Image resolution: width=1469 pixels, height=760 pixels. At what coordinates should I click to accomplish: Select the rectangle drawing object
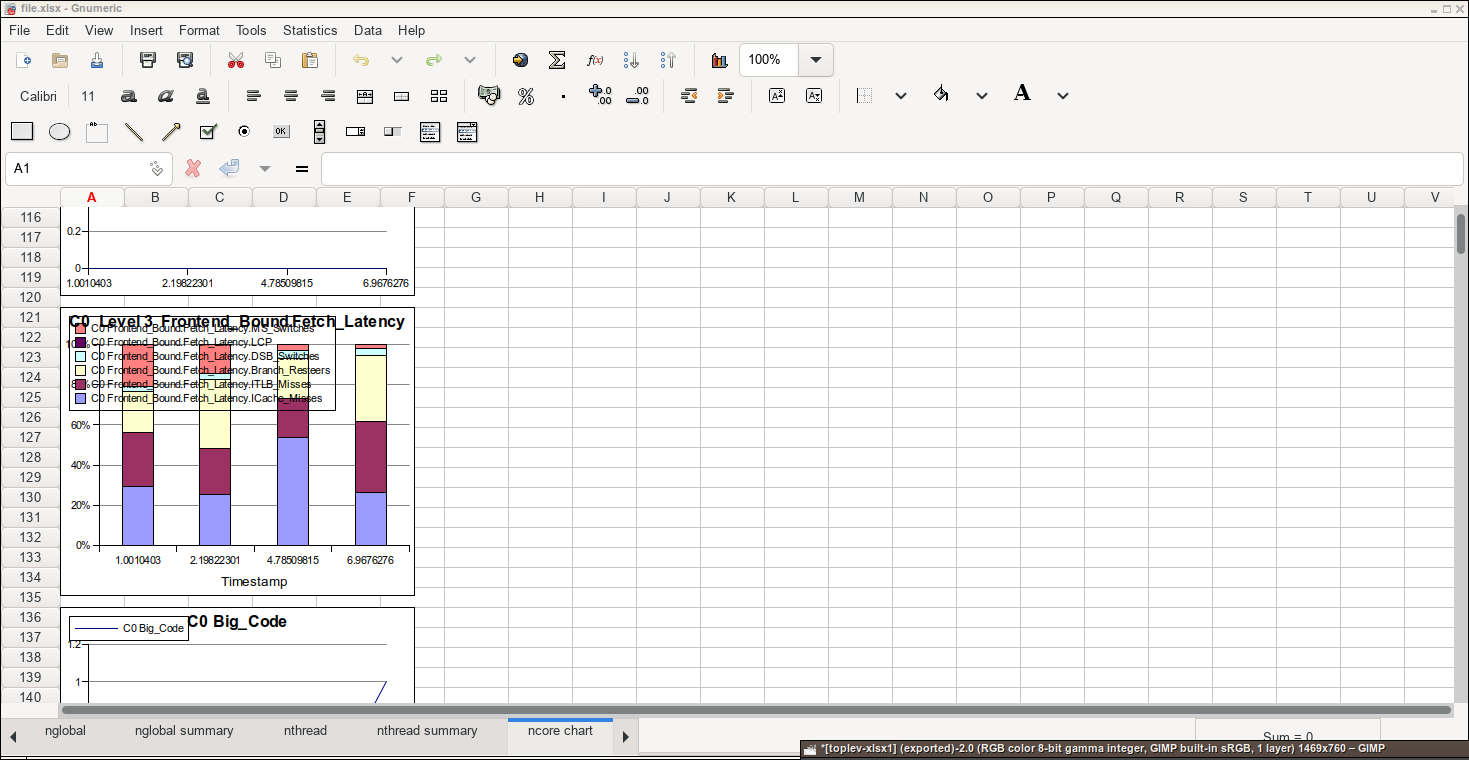[x=22, y=132]
